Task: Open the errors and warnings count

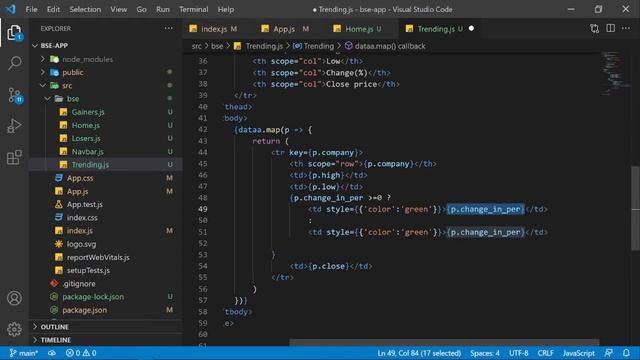Action: pos(81,353)
